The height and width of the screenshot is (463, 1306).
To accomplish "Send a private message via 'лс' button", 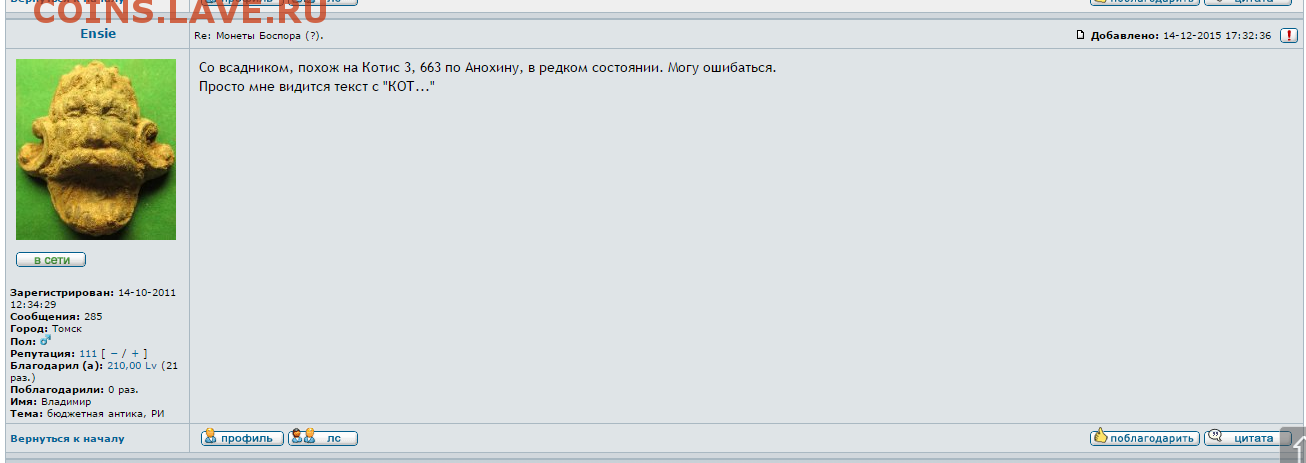I will tap(323, 438).
